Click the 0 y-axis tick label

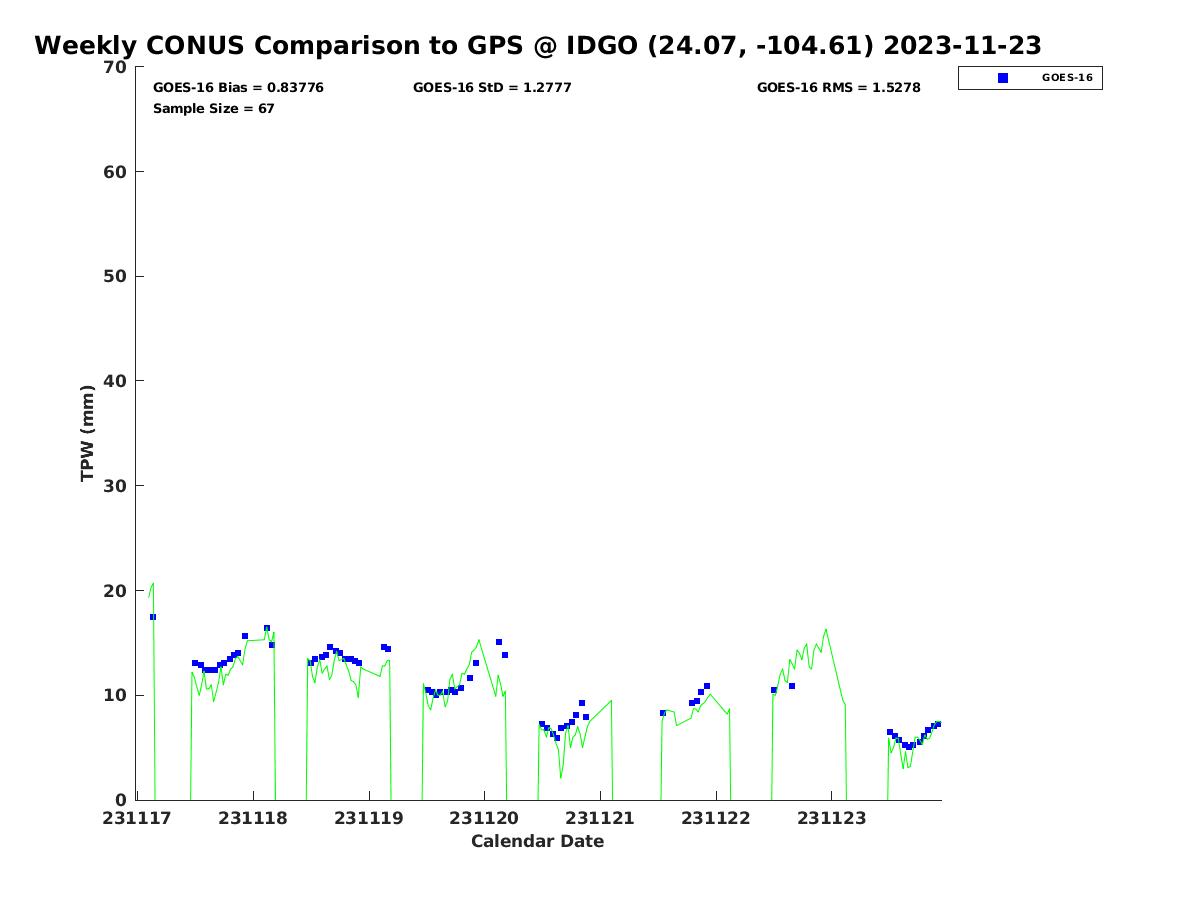coord(122,800)
